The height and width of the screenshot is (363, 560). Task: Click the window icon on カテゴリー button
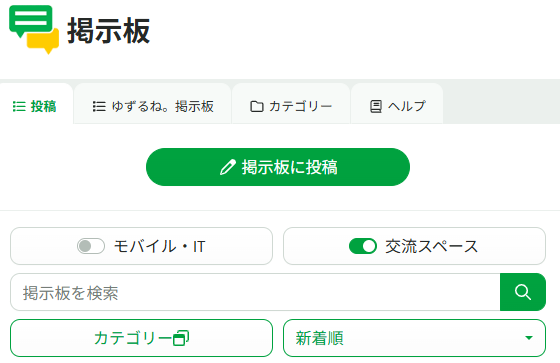click(x=181, y=338)
